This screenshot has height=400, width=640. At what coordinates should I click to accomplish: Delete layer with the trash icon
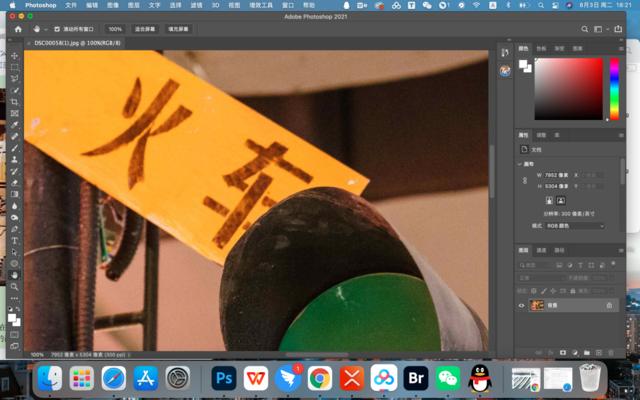coord(611,353)
